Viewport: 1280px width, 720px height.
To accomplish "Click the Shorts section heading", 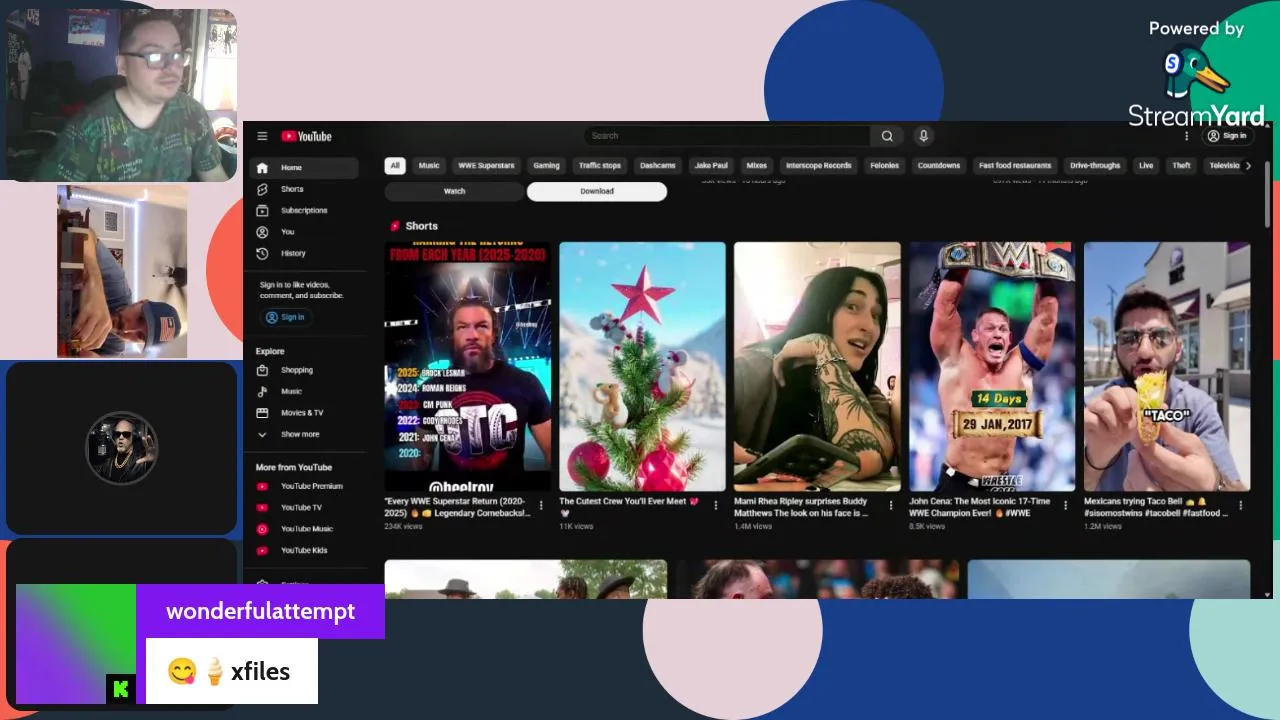I will coord(421,226).
